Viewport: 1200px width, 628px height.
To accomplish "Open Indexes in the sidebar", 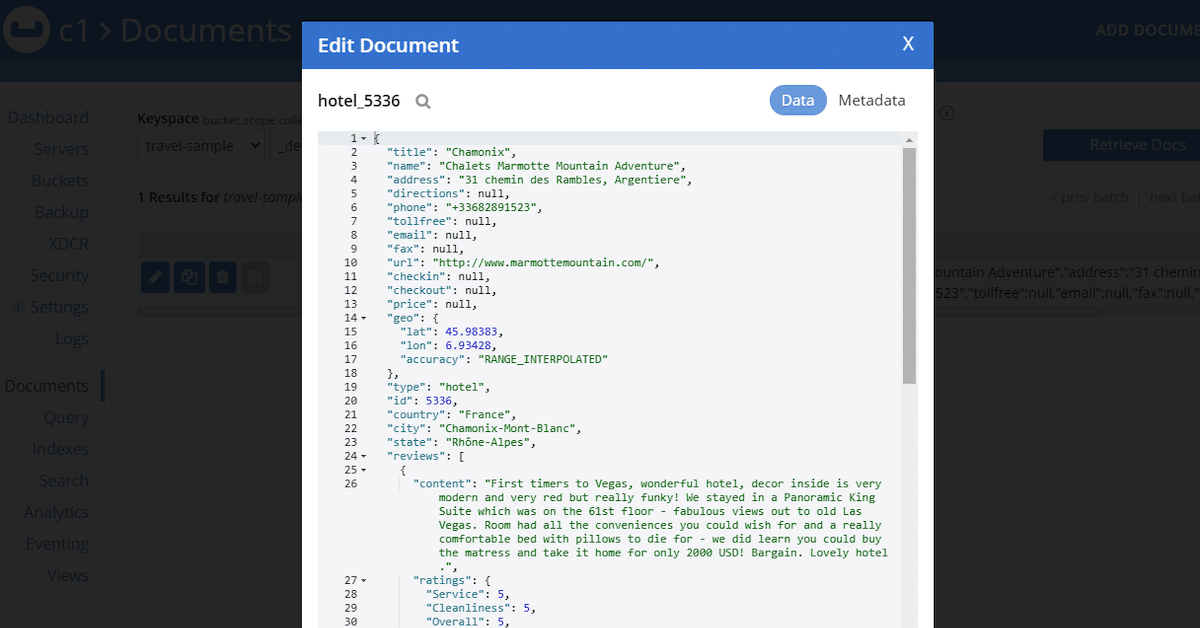I will pyautogui.click(x=60, y=449).
